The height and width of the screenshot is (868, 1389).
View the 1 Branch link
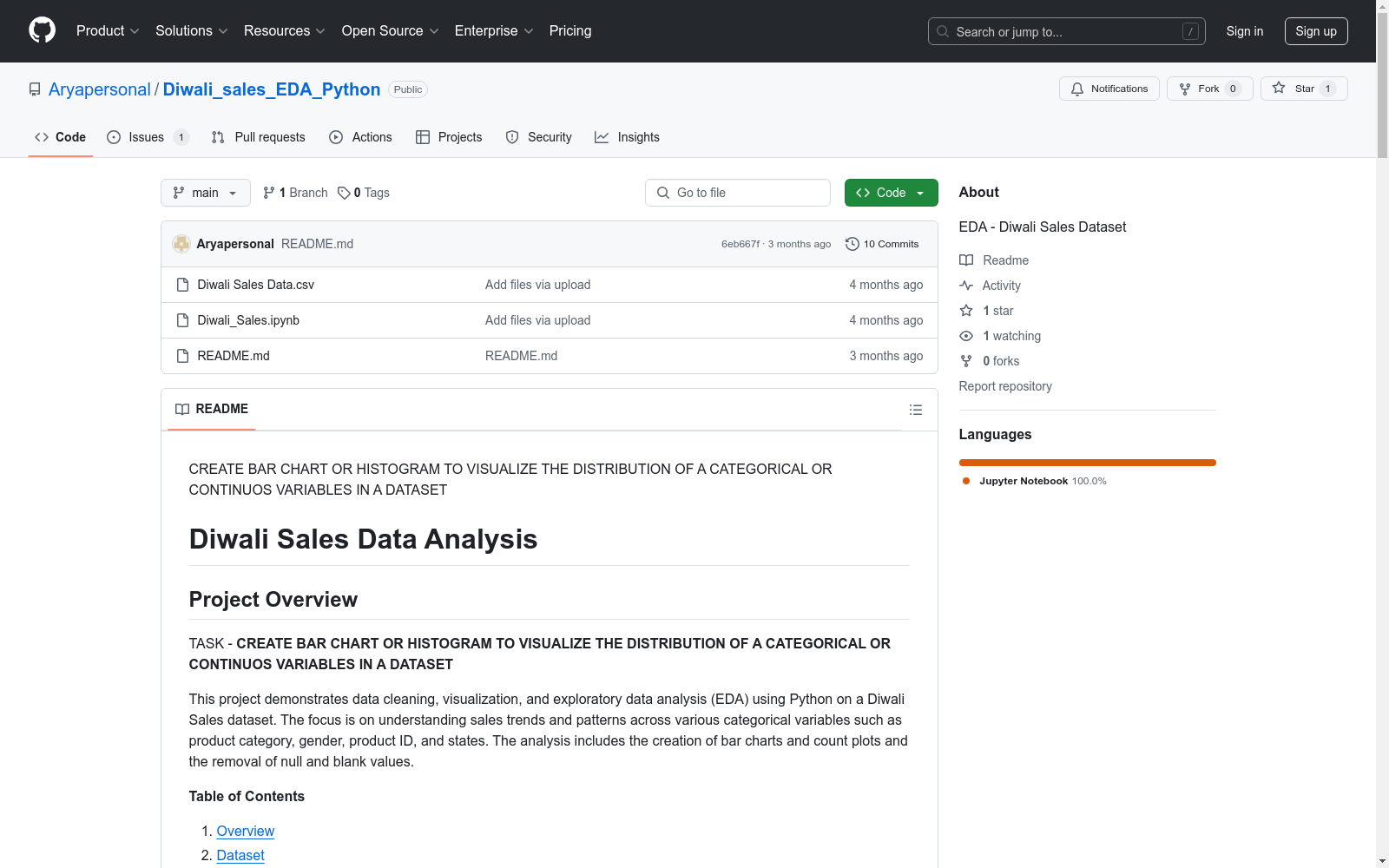tap(295, 193)
